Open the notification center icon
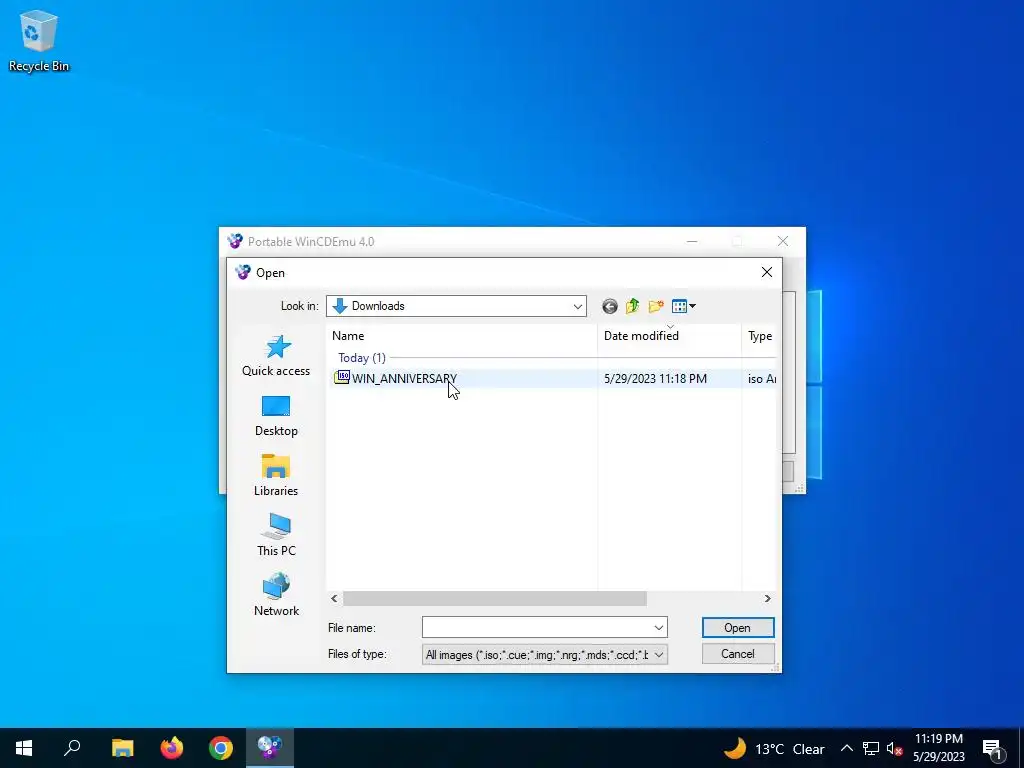Screen dimensions: 1024x768 (x=993, y=749)
